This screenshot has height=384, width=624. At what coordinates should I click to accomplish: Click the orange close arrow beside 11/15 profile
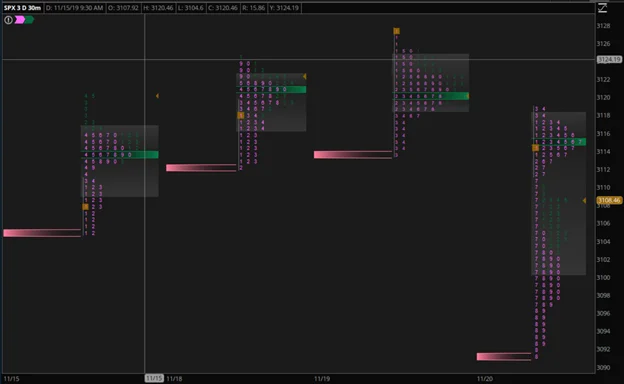click(x=157, y=96)
